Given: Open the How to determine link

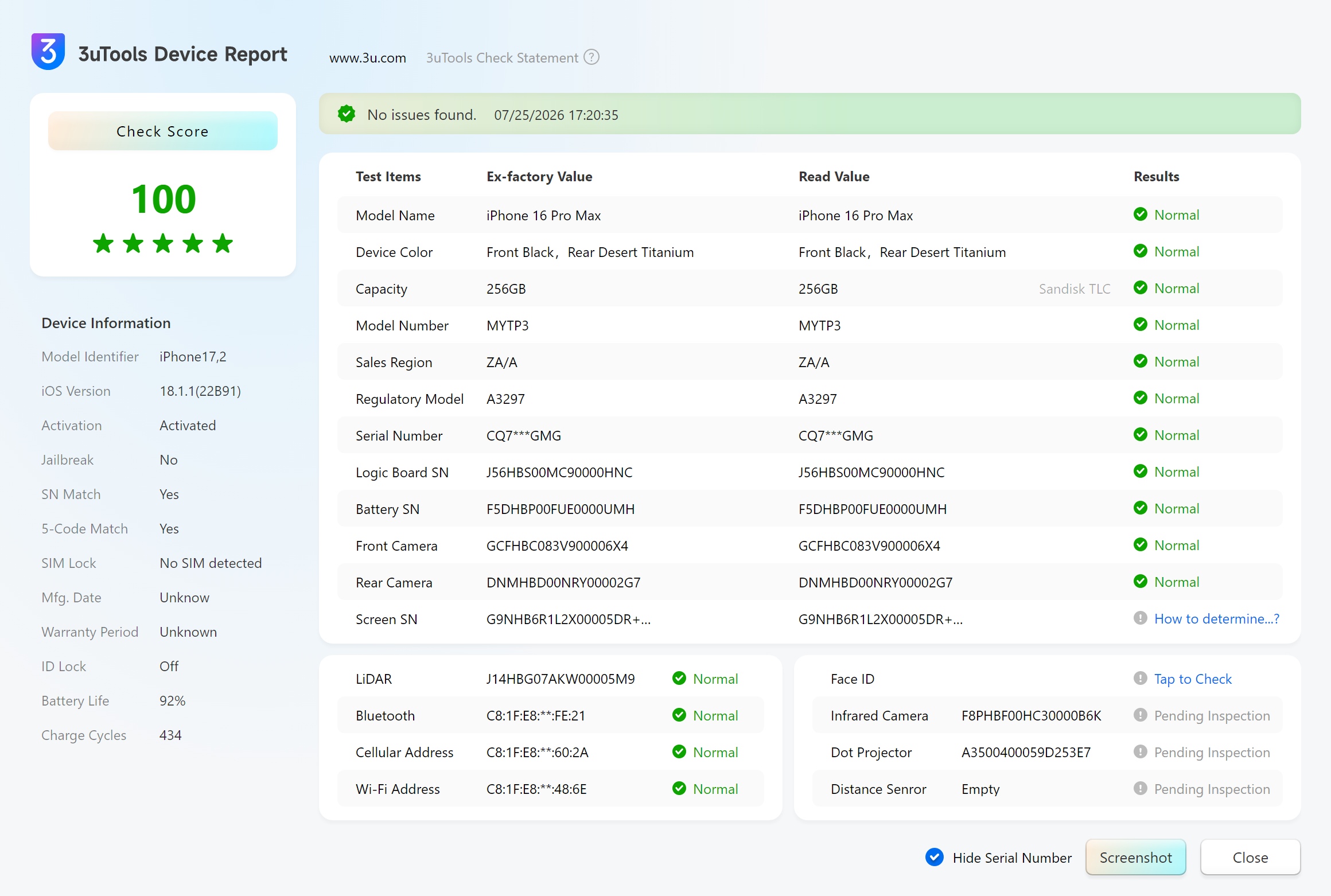Looking at the screenshot, I should click(x=1217, y=618).
